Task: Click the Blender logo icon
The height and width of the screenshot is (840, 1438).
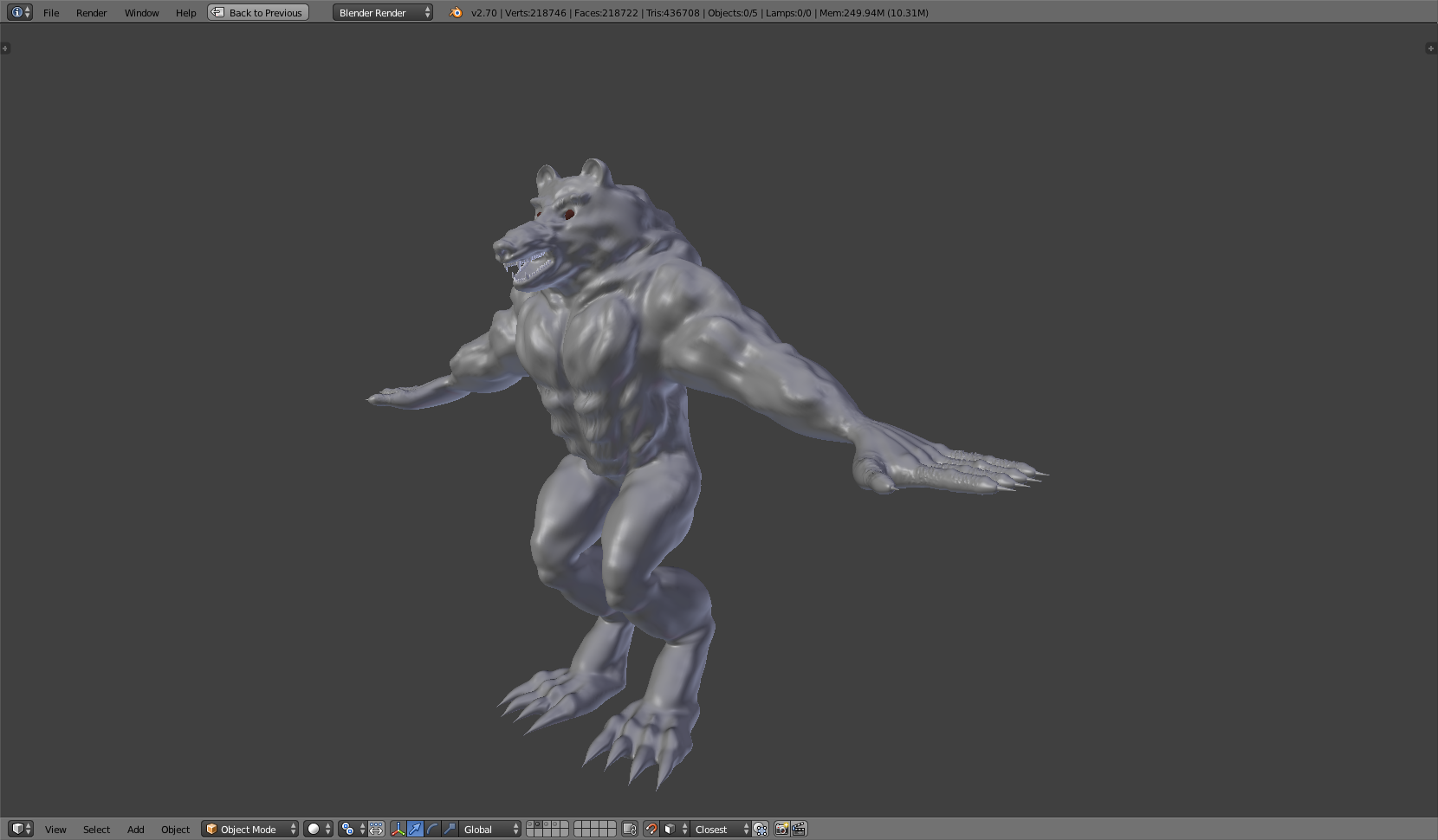Action: click(x=456, y=12)
